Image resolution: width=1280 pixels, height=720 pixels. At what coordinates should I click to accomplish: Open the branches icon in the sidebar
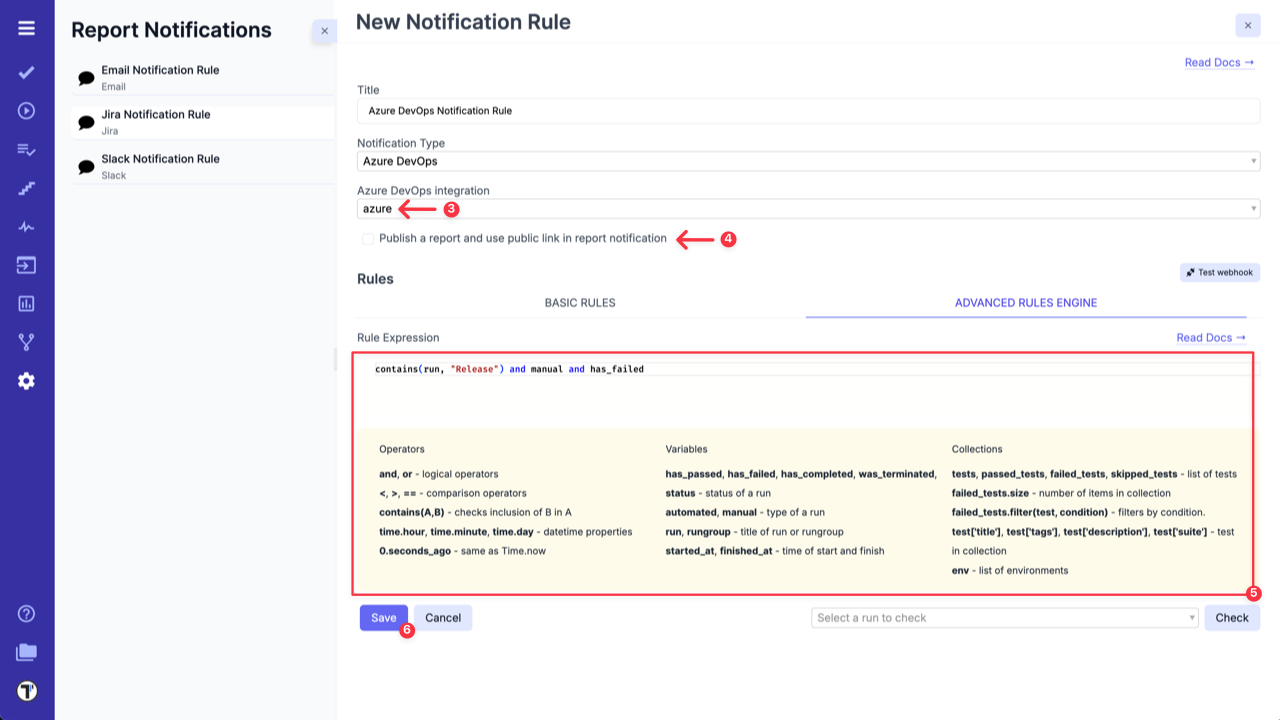26,340
